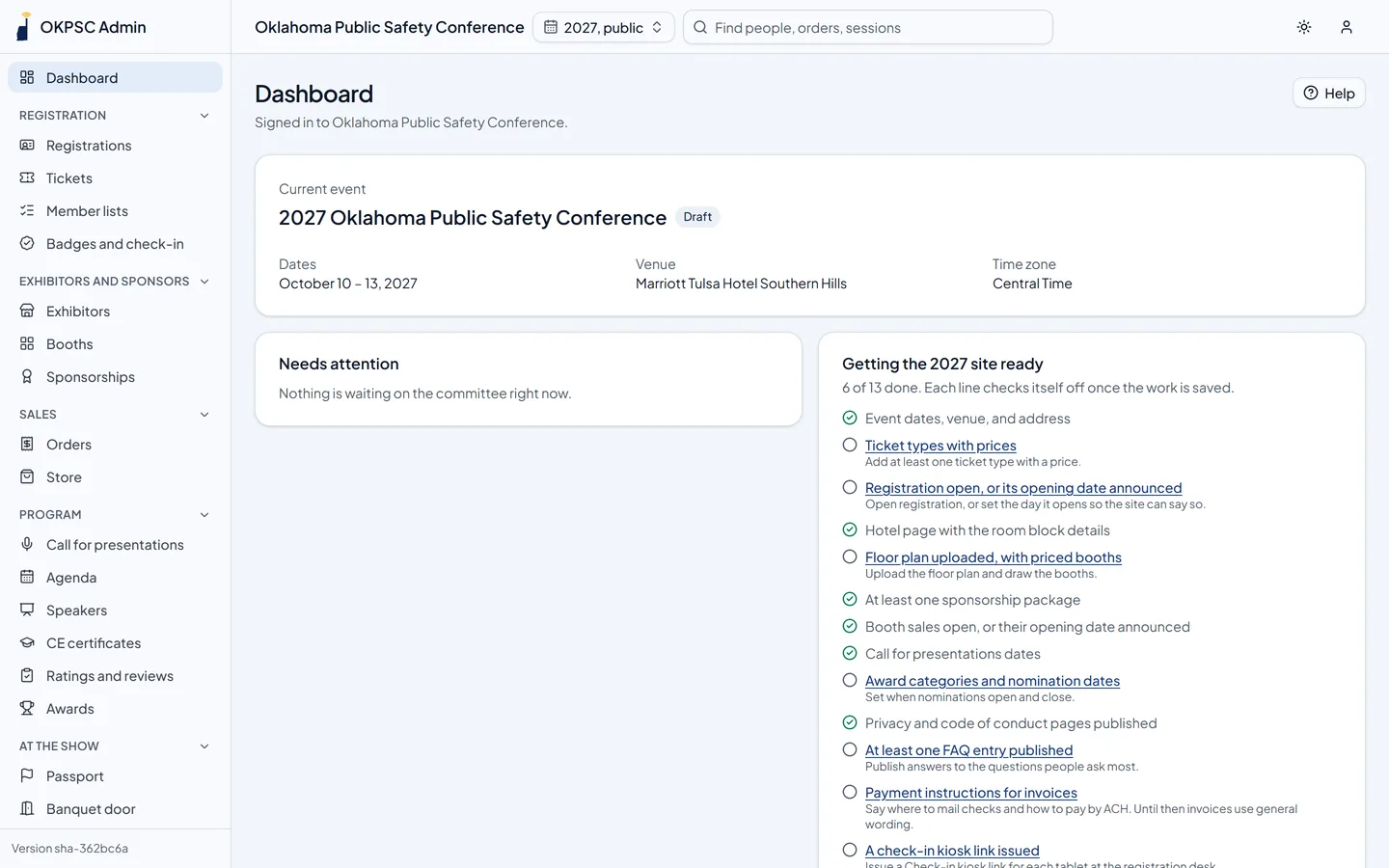Click the Exhibitors storefront icon

27,311
